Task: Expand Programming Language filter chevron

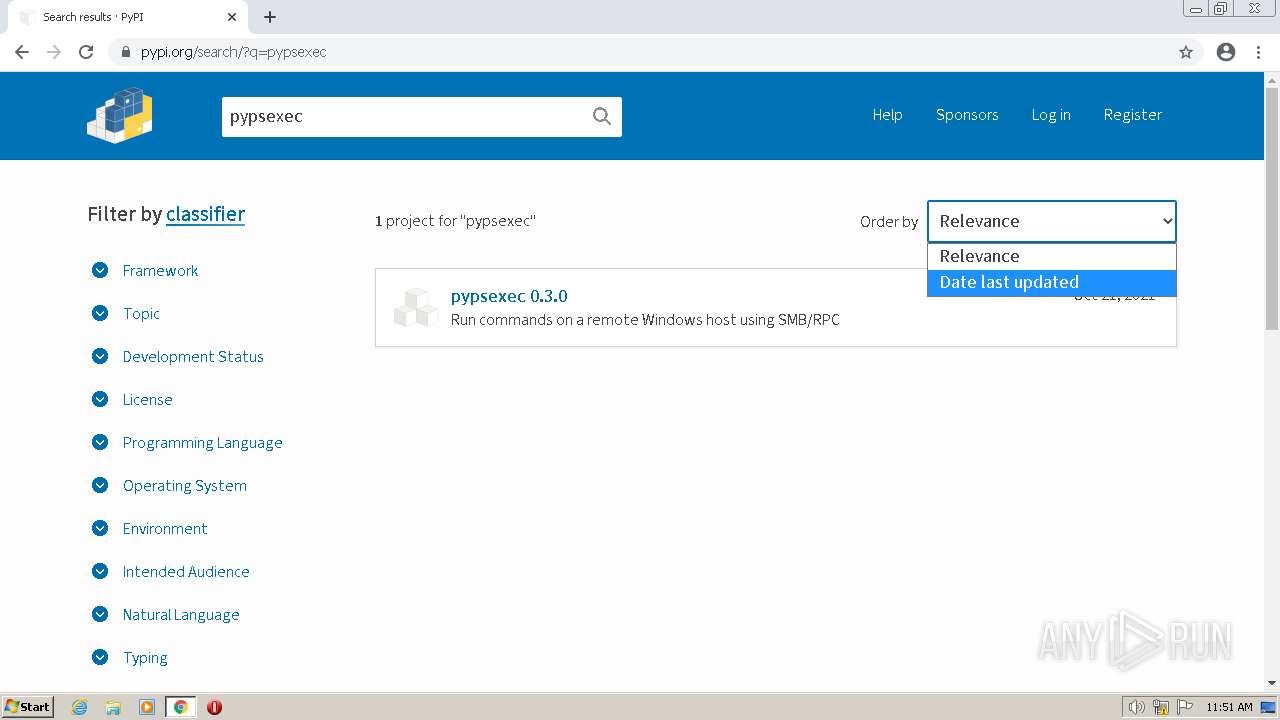Action: pyautogui.click(x=100, y=442)
